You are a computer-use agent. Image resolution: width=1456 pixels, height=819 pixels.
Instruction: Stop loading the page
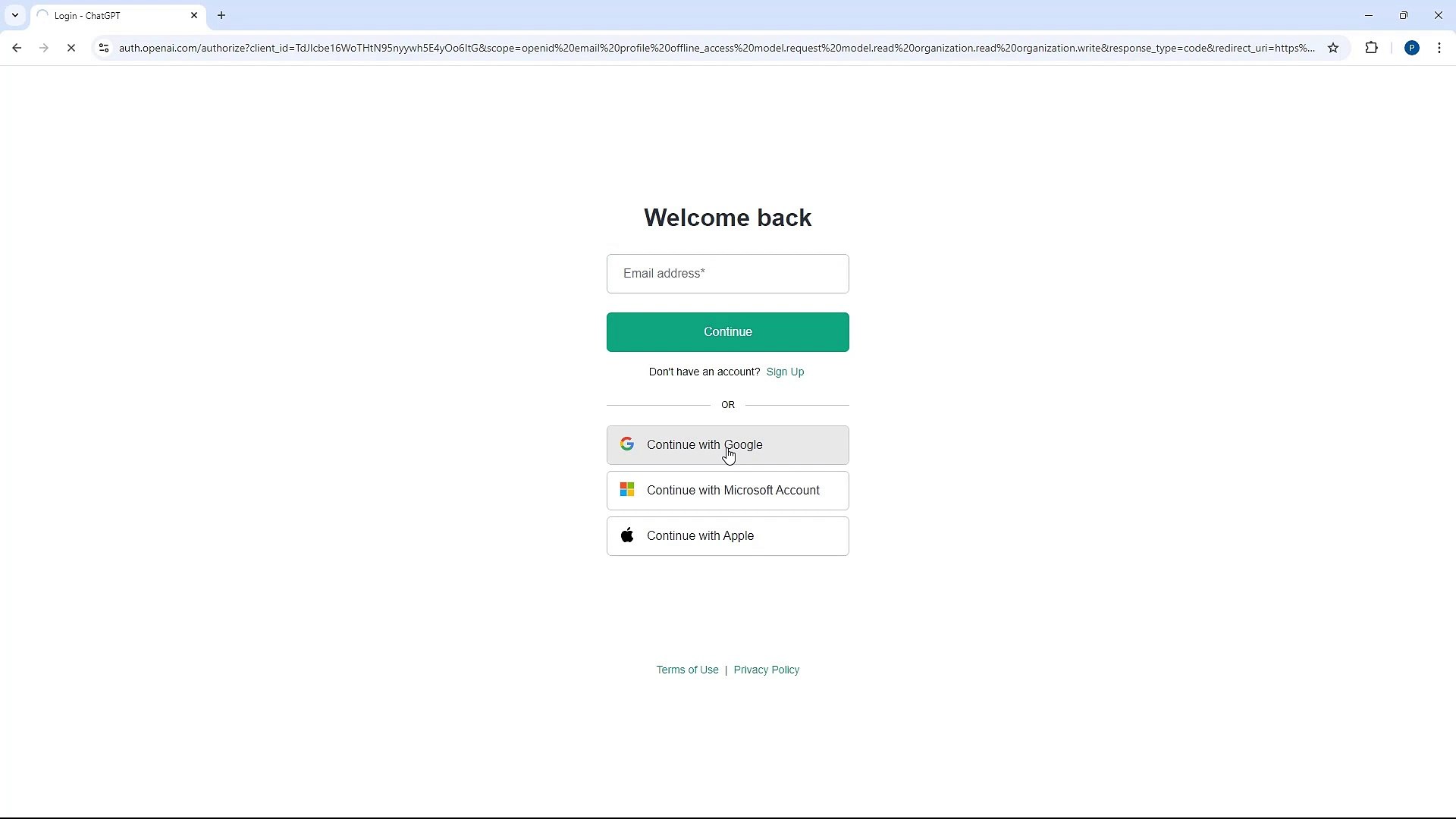pyautogui.click(x=71, y=48)
